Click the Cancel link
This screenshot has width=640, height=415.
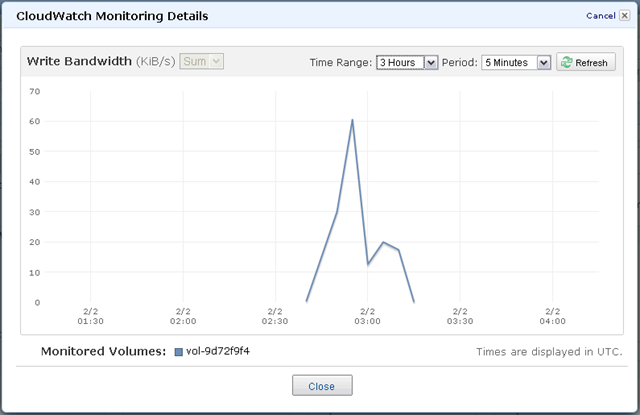(x=600, y=16)
